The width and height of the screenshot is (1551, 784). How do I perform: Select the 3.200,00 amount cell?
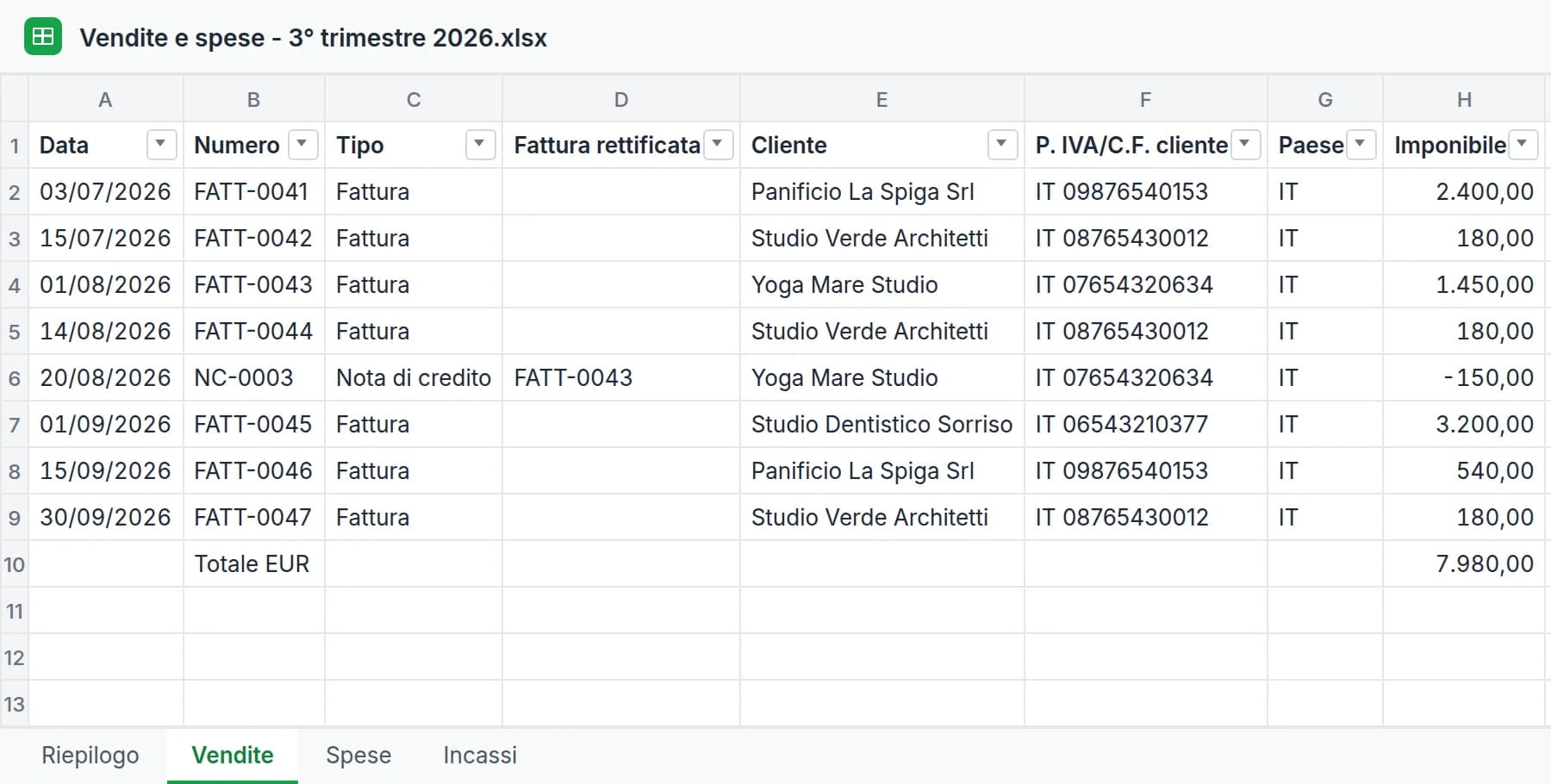[x=1464, y=424]
